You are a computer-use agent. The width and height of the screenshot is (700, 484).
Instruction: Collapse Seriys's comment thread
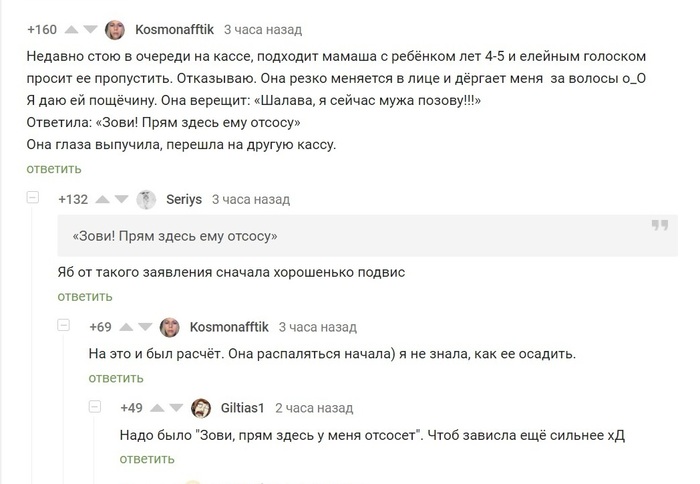pos(33,198)
